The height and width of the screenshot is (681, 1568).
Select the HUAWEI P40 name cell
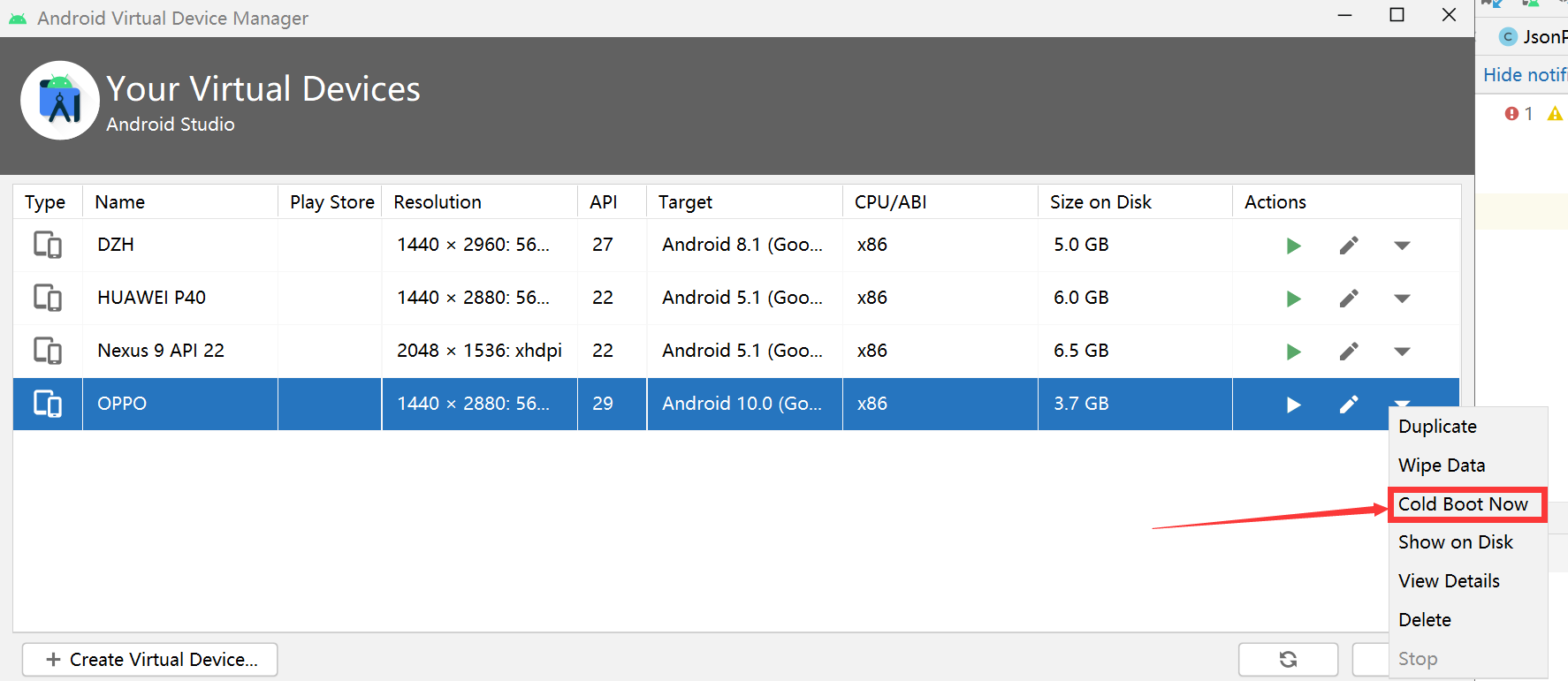click(x=180, y=298)
